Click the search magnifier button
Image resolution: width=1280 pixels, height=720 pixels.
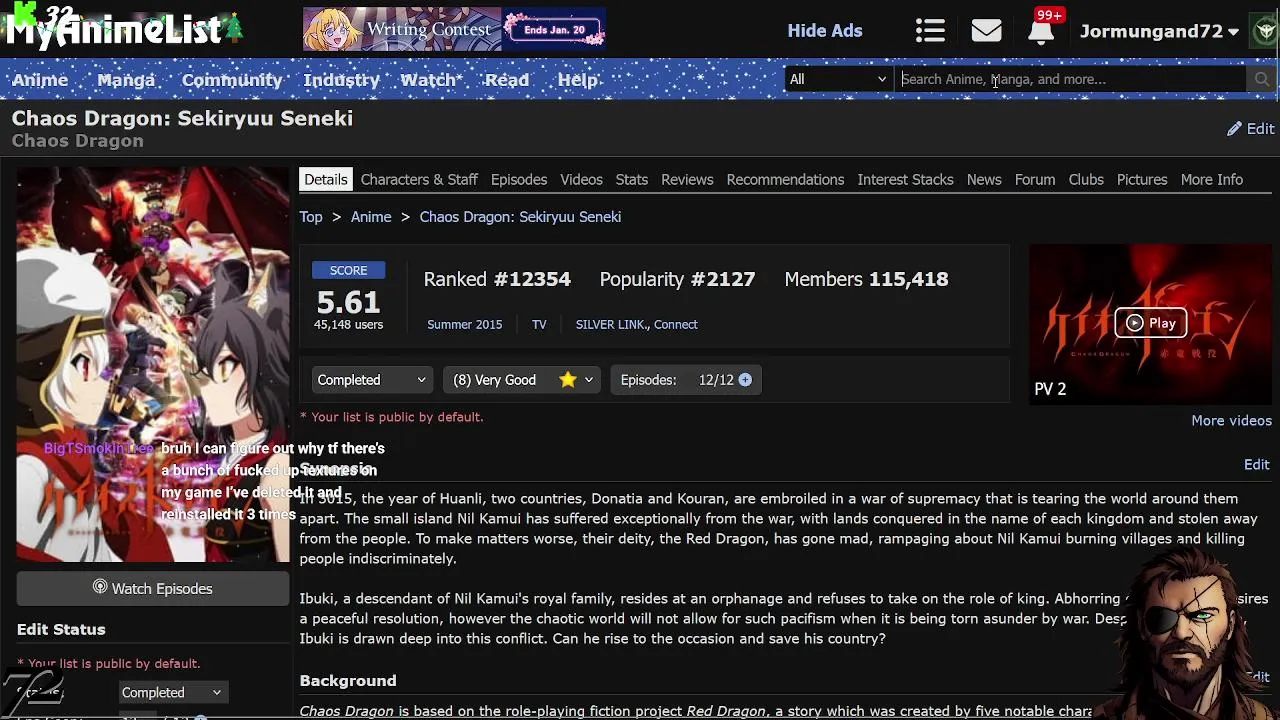[x=1261, y=79]
